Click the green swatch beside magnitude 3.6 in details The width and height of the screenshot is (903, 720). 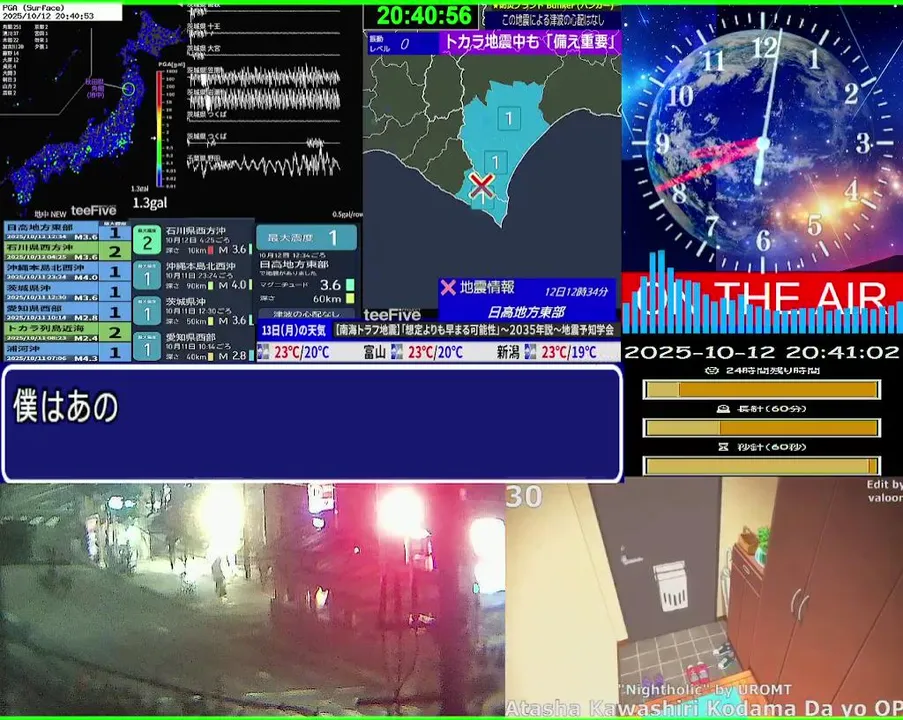pos(350,285)
